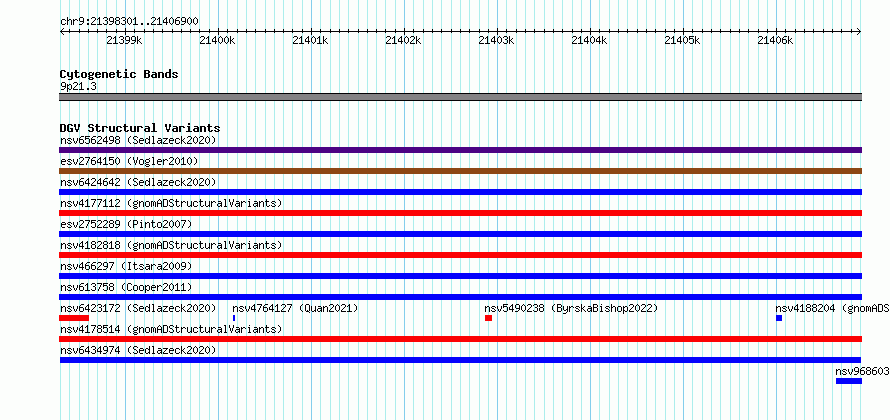890x420 pixels.
Task: Click the 21403k ruler tick label
Action: [496, 40]
